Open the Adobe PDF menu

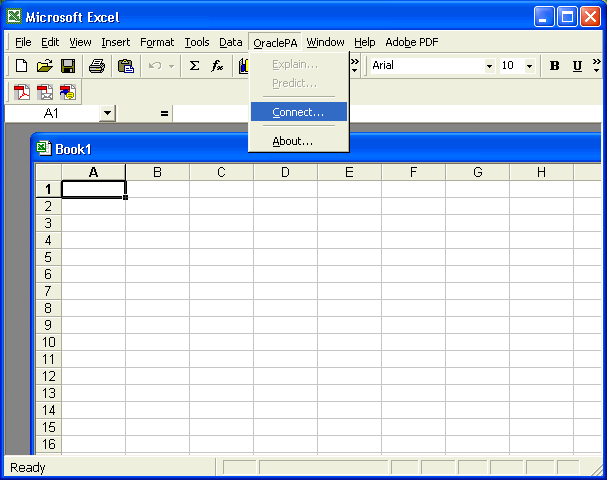[x=411, y=42]
